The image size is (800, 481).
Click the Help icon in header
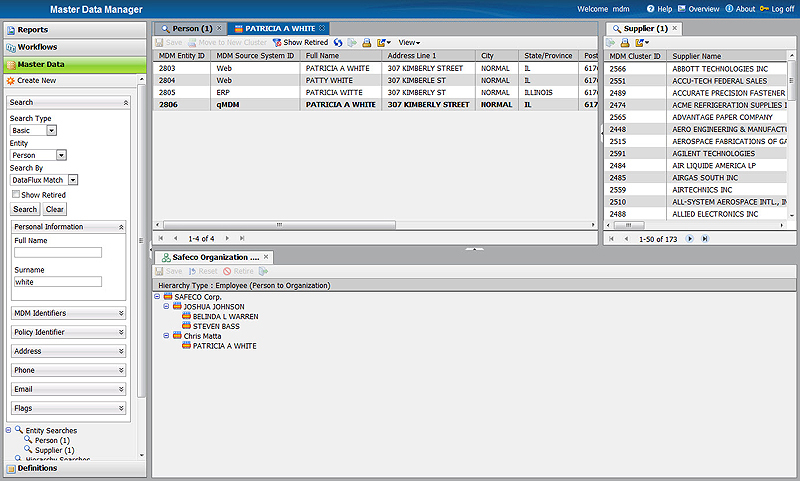click(x=651, y=9)
